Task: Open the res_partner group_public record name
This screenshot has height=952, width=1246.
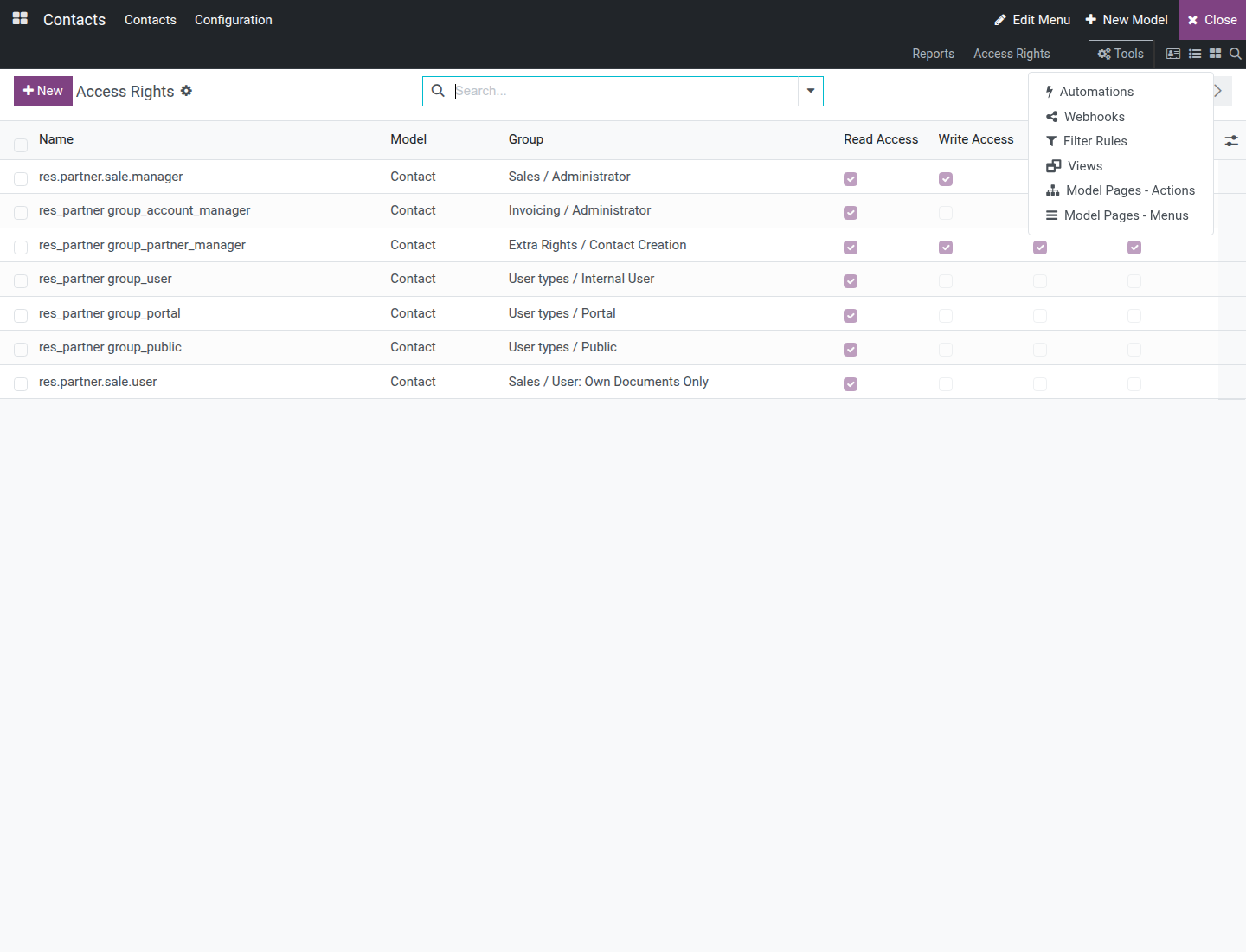Action: tap(110, 347)
